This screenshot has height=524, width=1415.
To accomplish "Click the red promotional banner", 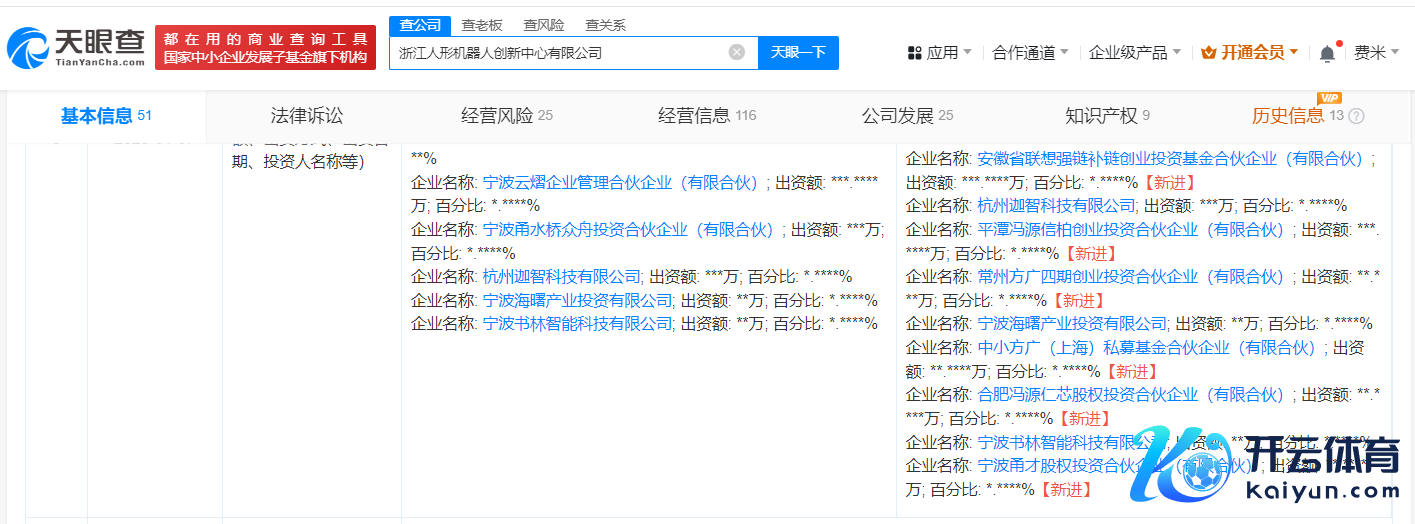I will coord(265,48).
